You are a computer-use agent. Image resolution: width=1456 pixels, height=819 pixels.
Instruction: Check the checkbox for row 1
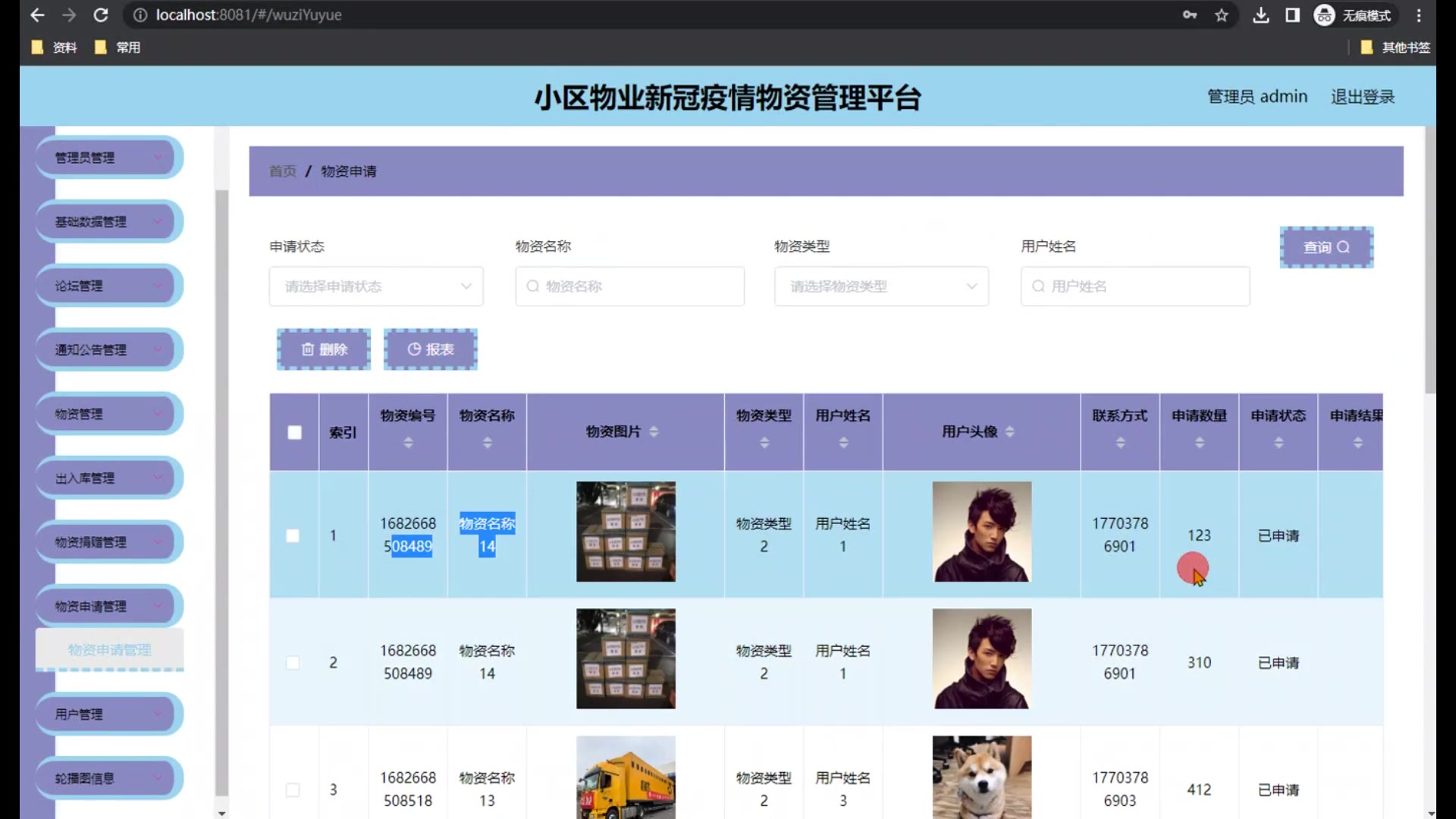293,535
